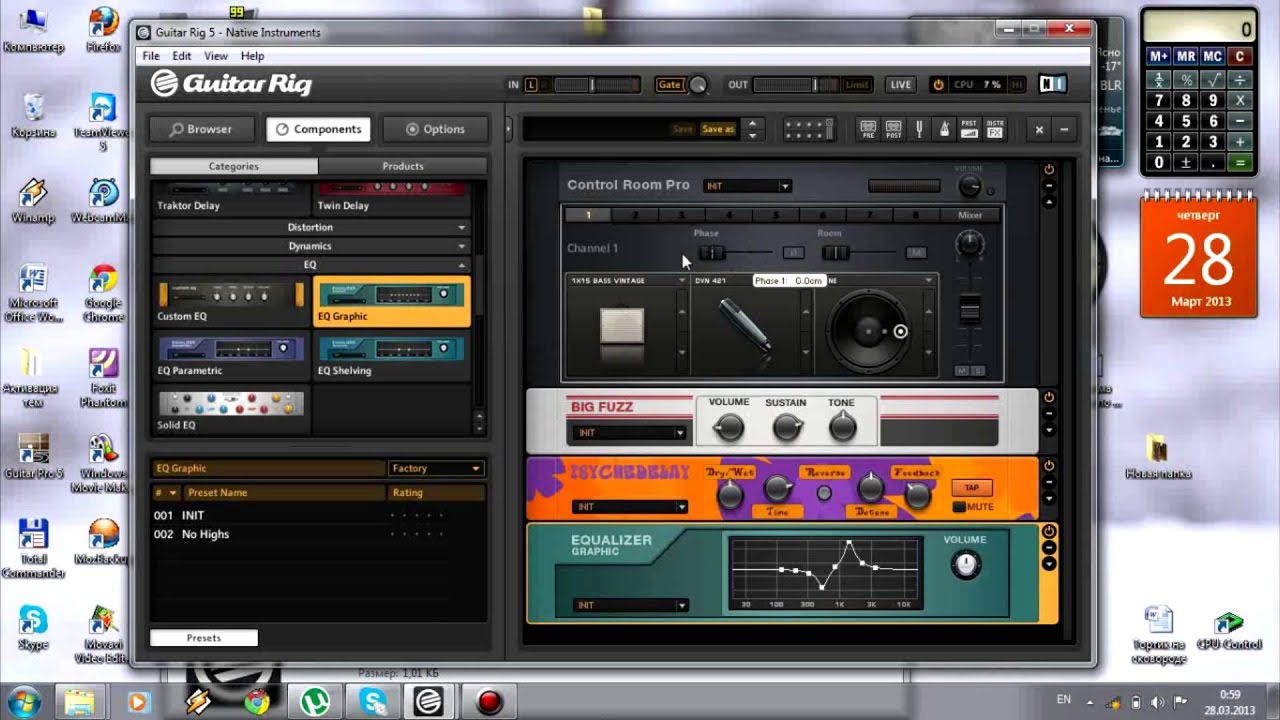Toggle the LIVE view button

pos(901,85)
